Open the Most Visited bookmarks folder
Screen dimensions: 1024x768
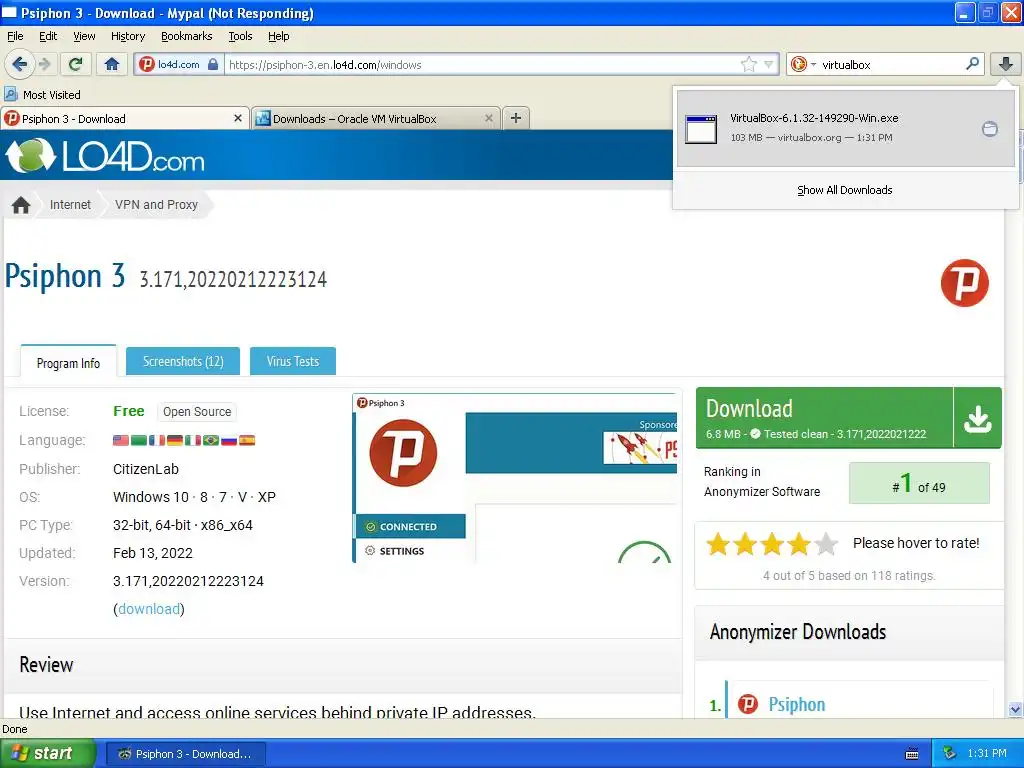tap(42, 95)
